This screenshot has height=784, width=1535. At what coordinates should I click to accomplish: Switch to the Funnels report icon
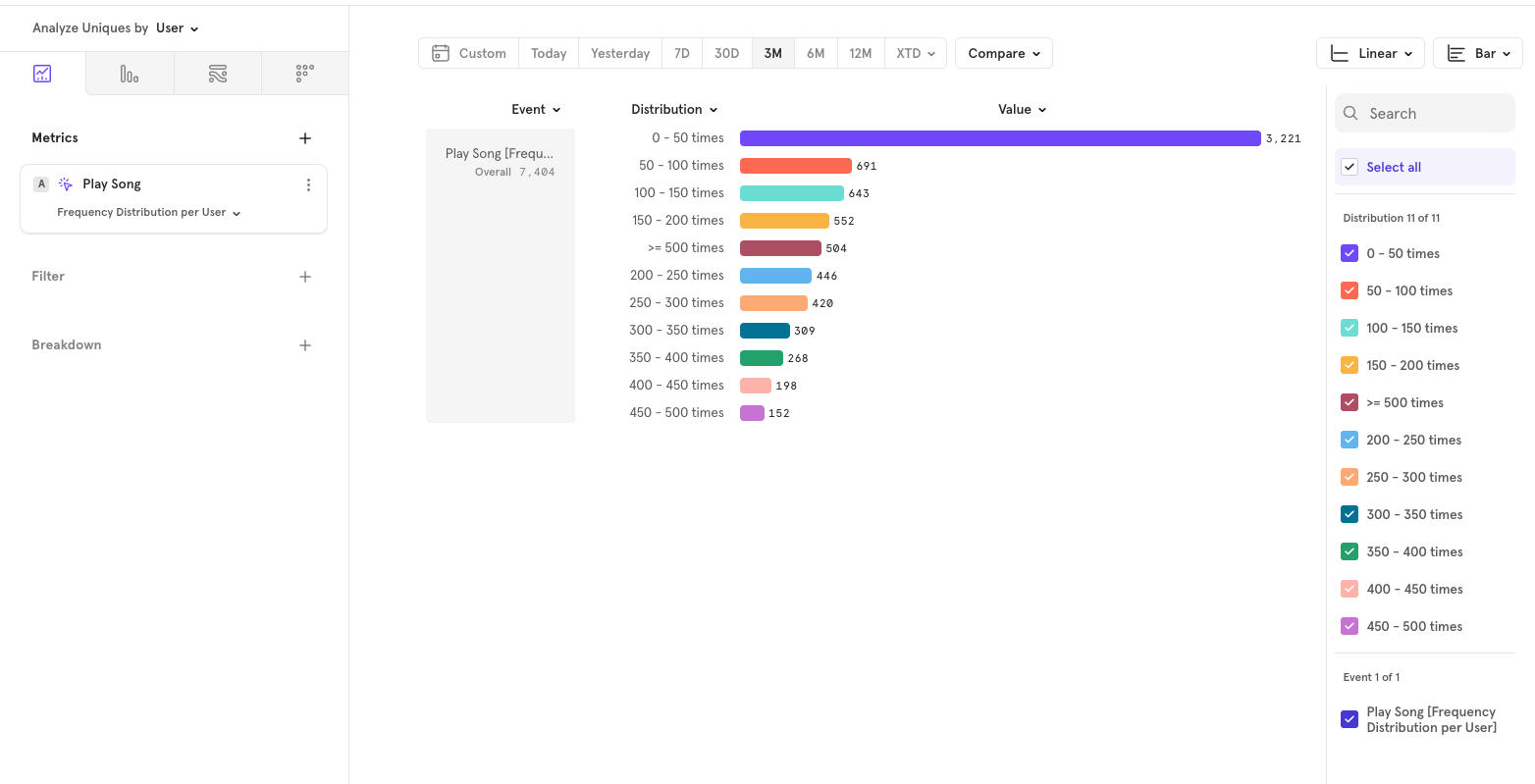(130, 74)
